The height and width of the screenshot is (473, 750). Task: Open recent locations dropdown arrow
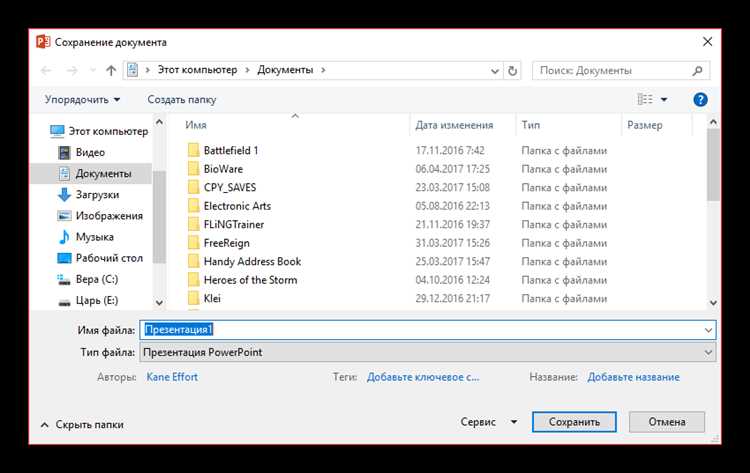coord(93,71)
